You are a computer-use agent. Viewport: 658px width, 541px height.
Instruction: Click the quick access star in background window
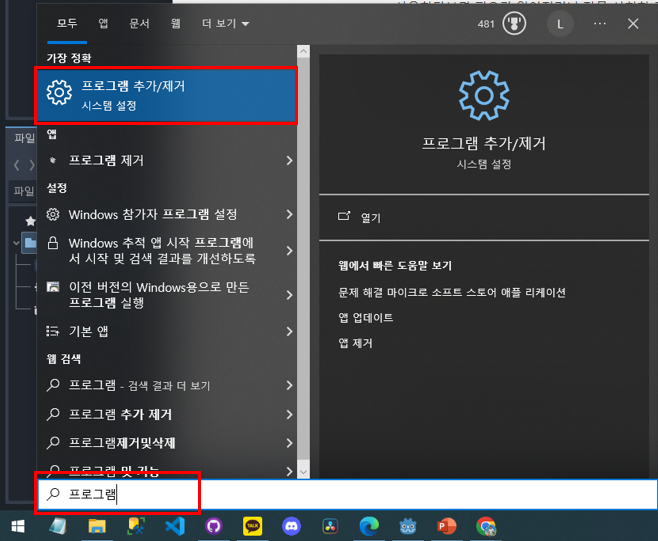pyautogui.click(x=30, y=221)
